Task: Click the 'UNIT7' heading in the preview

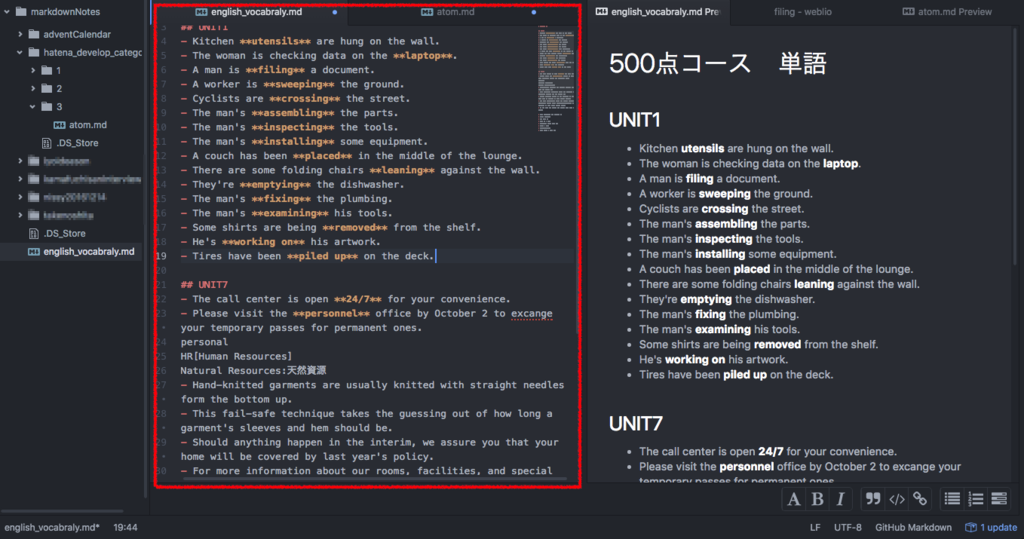Action: (x=635, y=424)
